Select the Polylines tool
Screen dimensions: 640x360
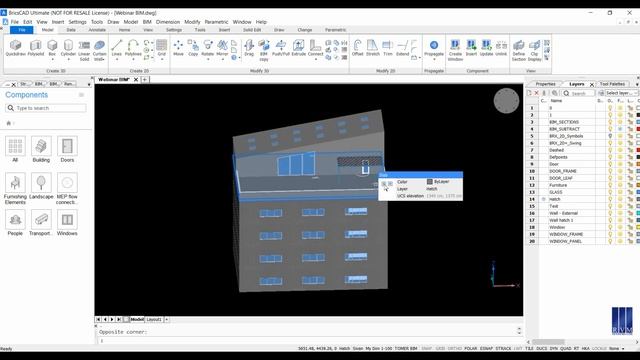(x=133, y=48)
